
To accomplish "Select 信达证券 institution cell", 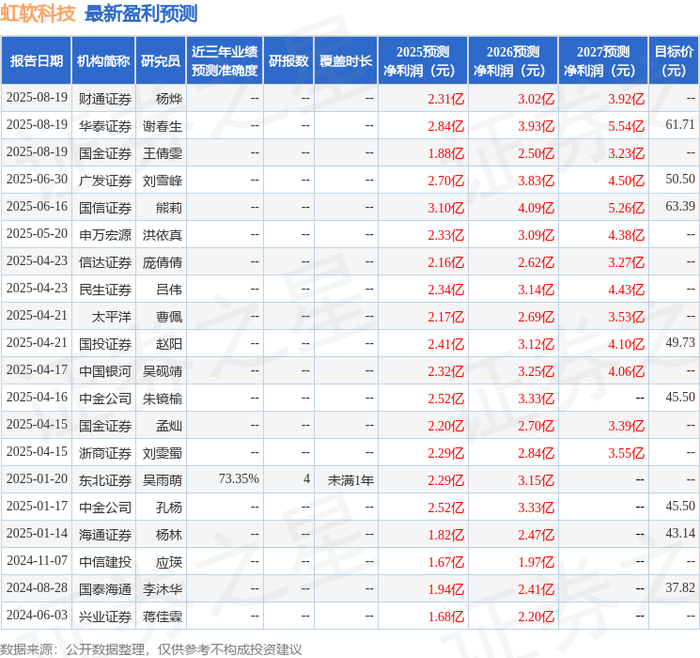I will 105,262.
